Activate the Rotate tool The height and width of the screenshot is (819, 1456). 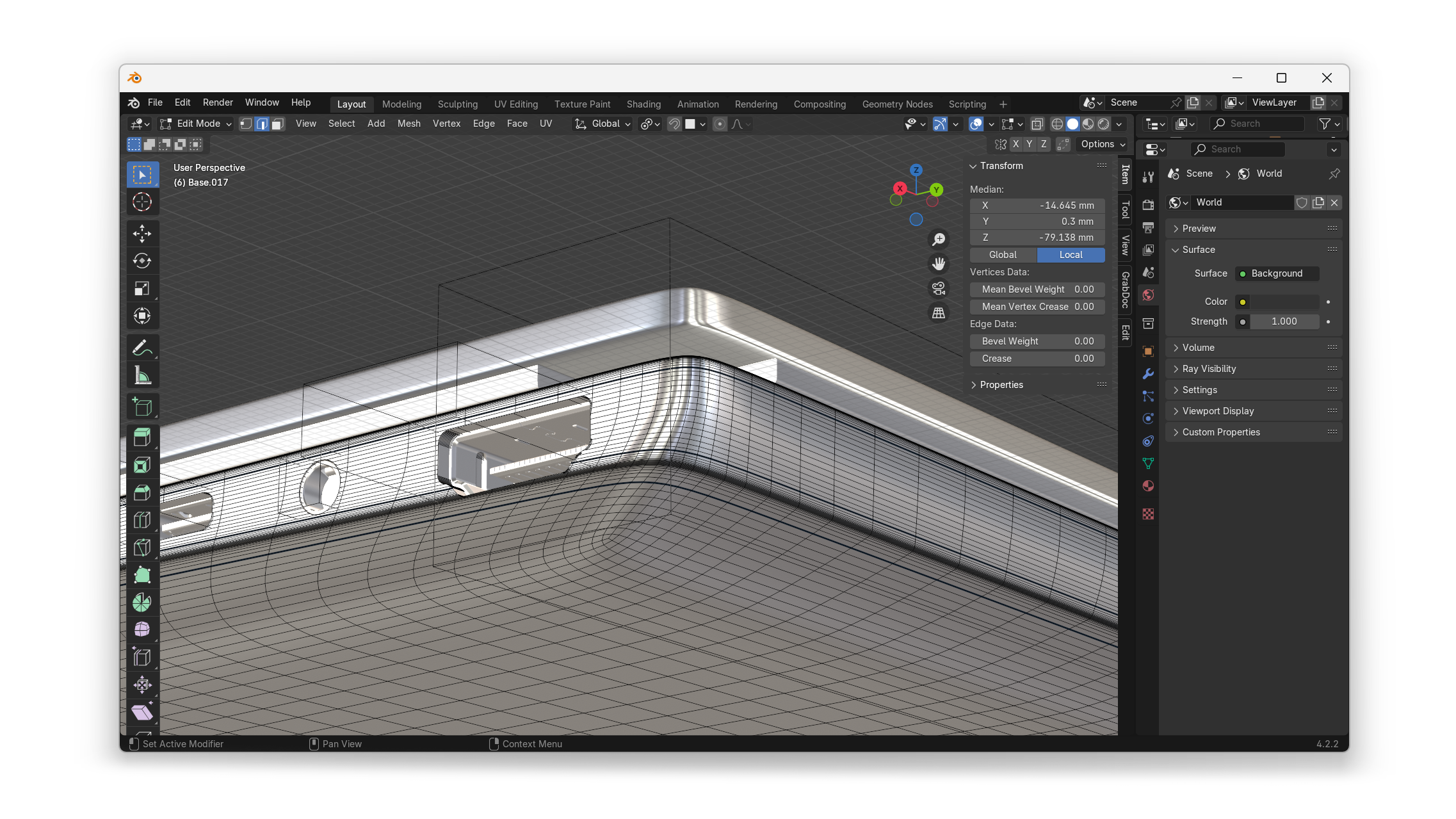(x=142, y=261)
